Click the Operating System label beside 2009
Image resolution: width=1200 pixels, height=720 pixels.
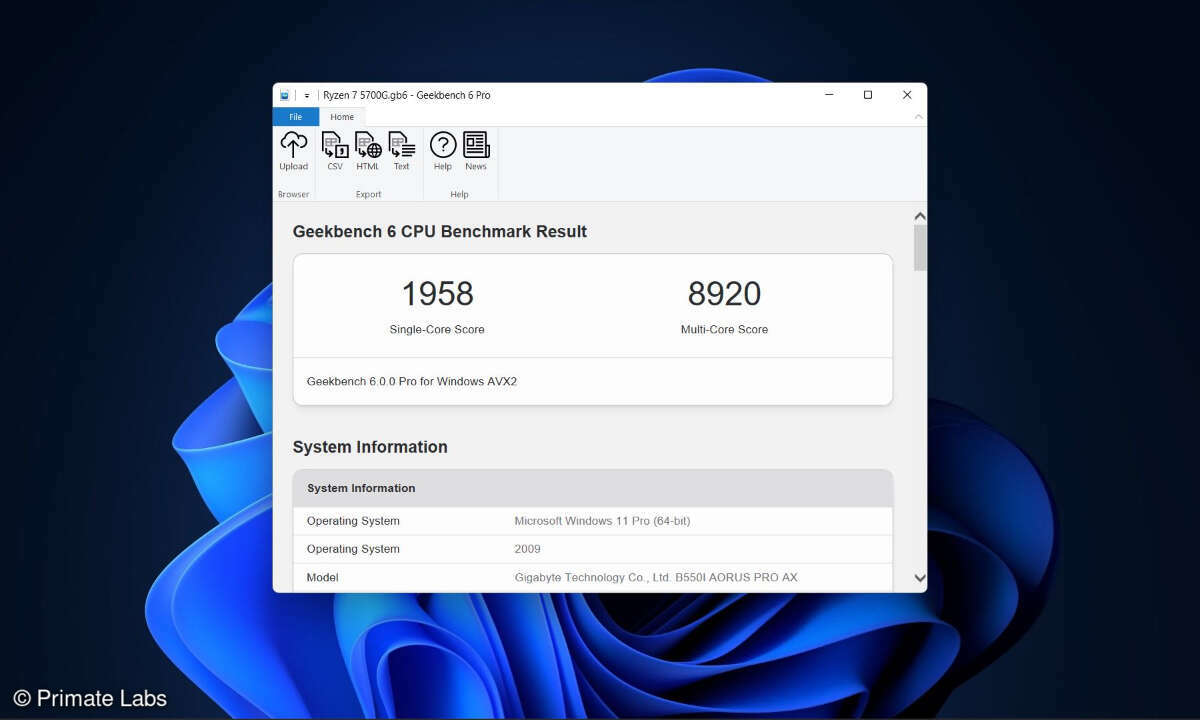353,549
